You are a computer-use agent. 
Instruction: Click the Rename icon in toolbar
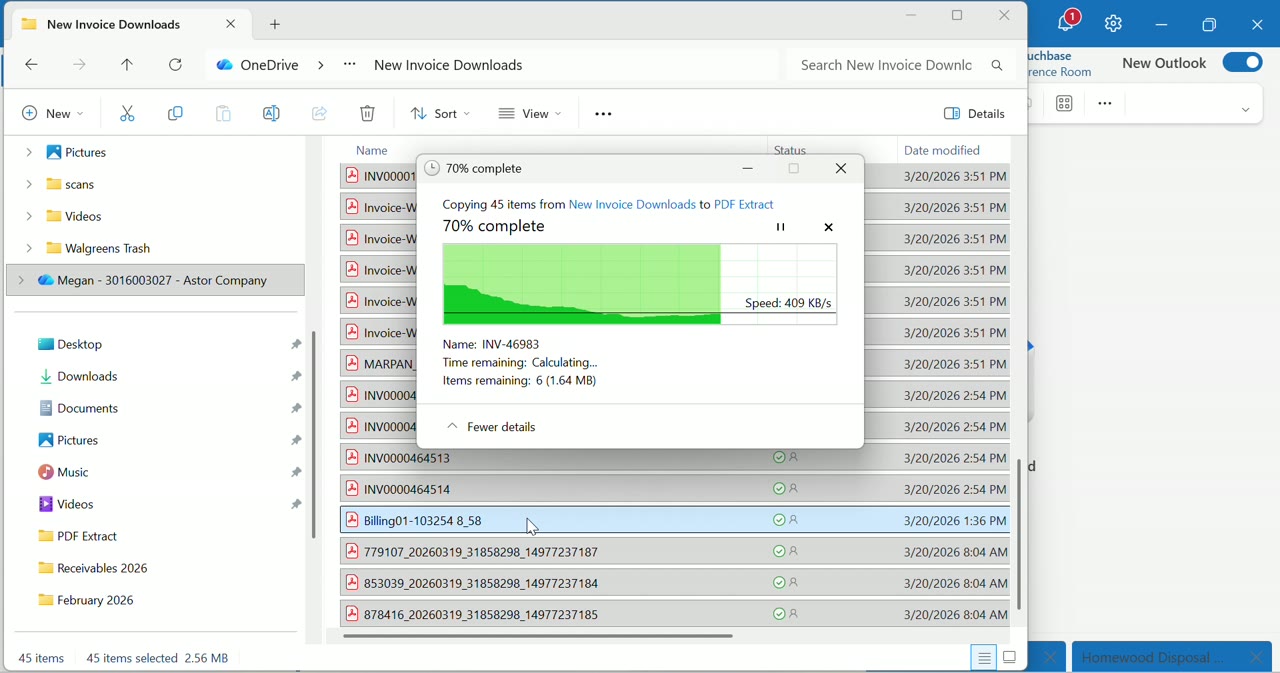click(x=271, y=114)
